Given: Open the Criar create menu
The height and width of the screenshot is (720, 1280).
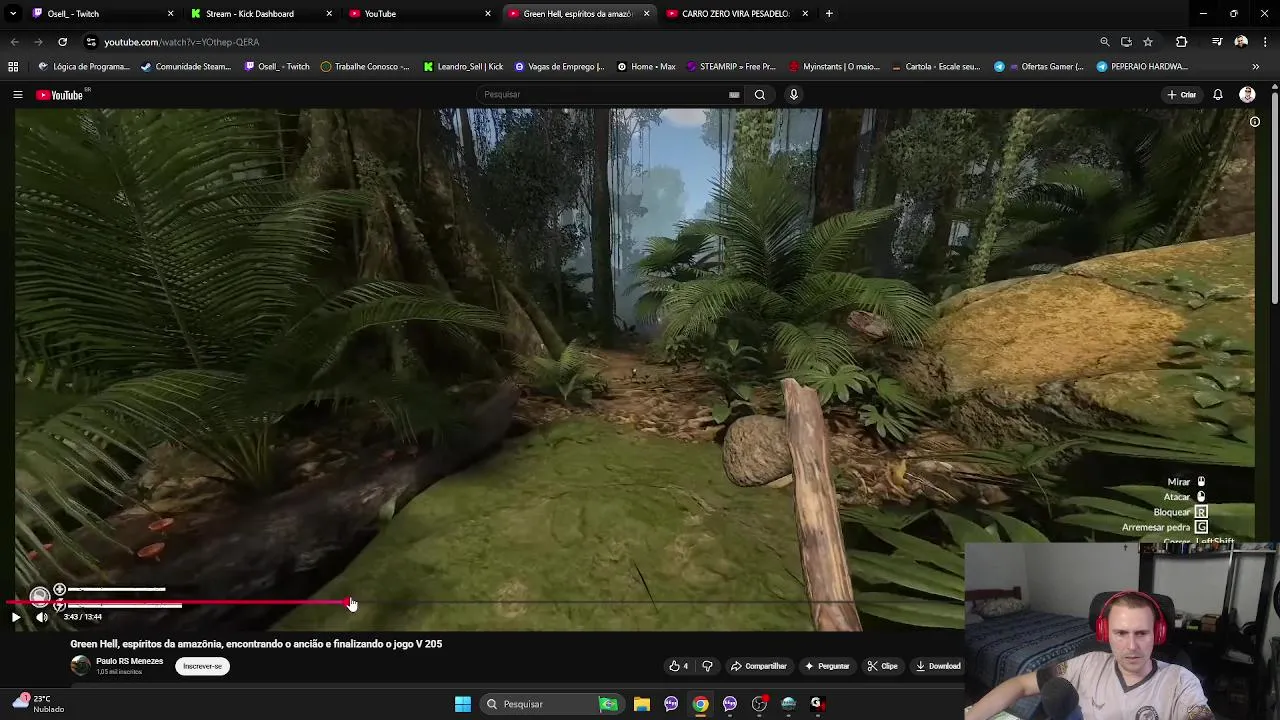Looking at the screenshot, I should click(x=1181, y=95).
